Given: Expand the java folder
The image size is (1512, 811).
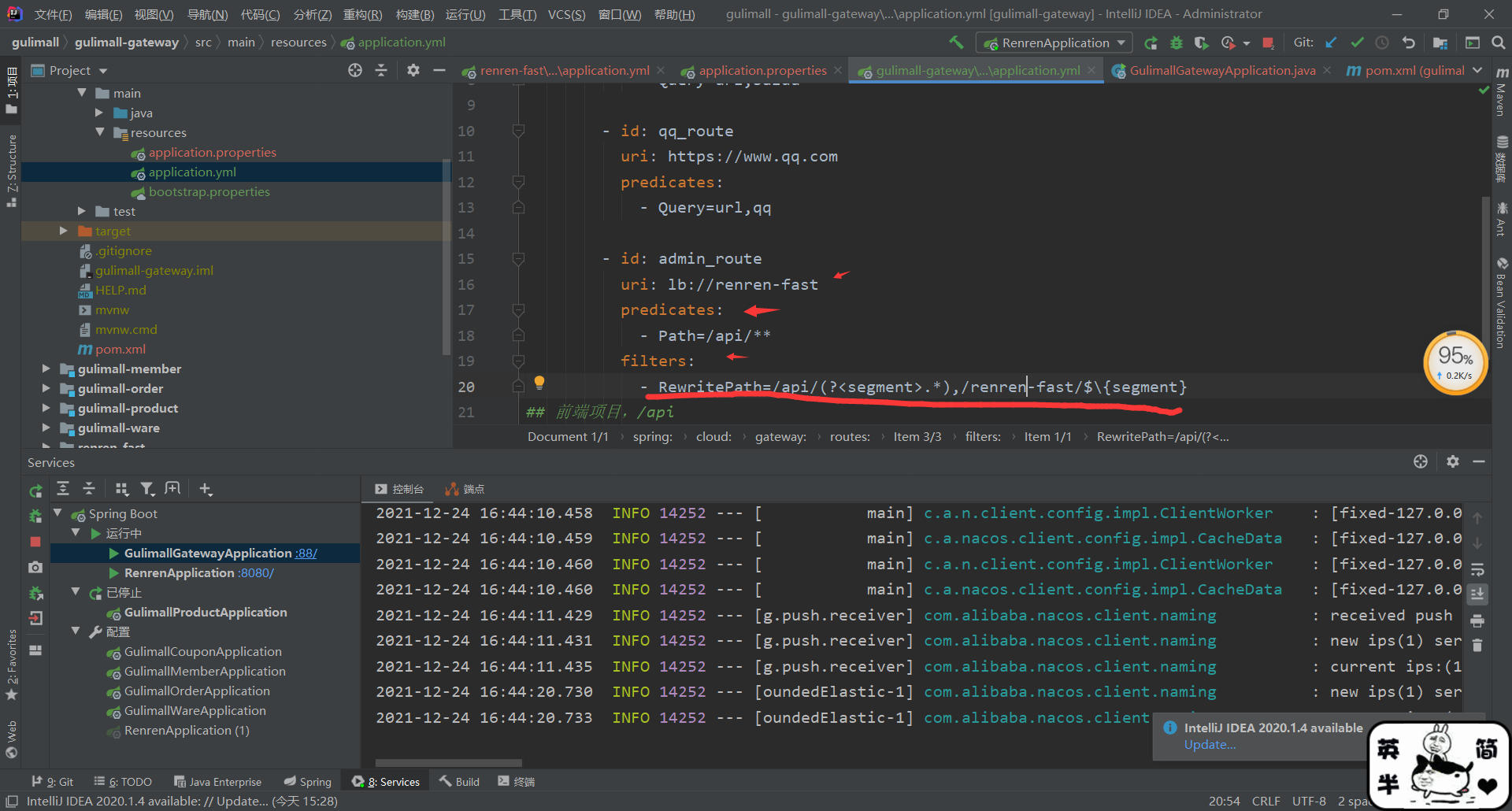Looking at the screenshot, I should [x=99, y=113].
